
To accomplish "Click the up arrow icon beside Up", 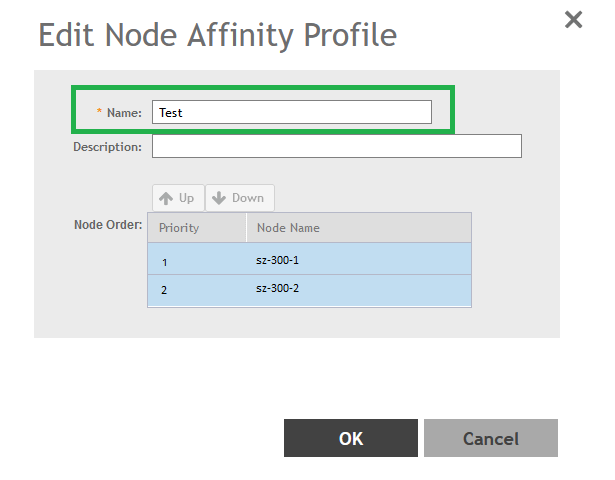I will [167, 198].
